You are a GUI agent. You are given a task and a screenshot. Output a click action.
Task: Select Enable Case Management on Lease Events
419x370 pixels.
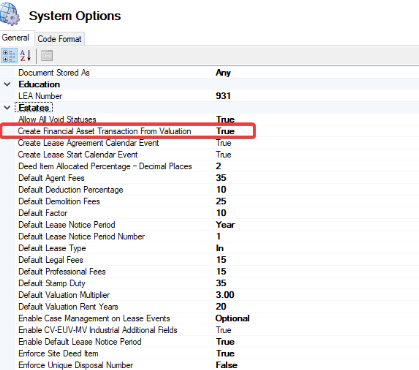tap(94, 318)
